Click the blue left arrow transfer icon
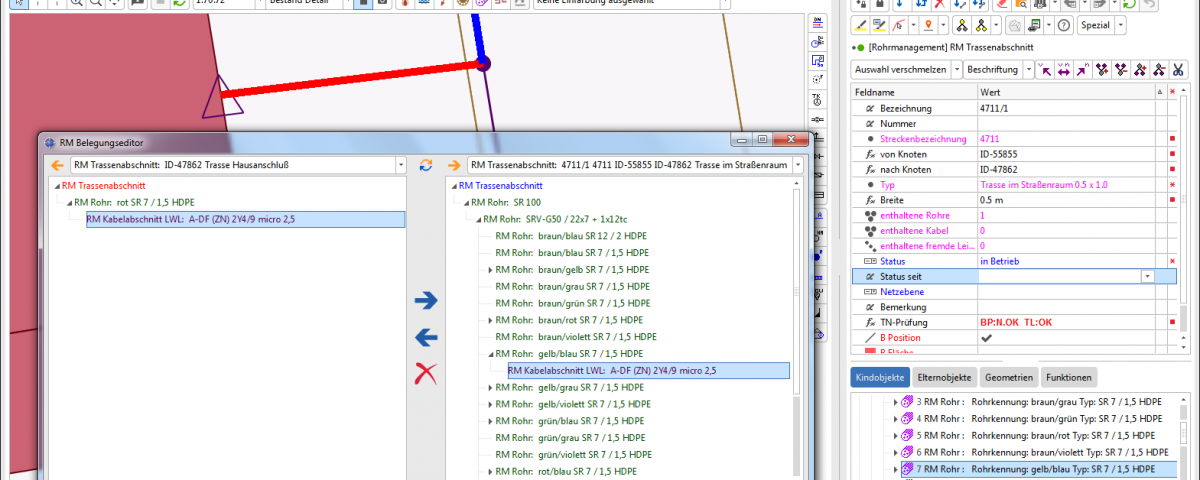This screenshot has height=480, width=1200. pos(426,337)
